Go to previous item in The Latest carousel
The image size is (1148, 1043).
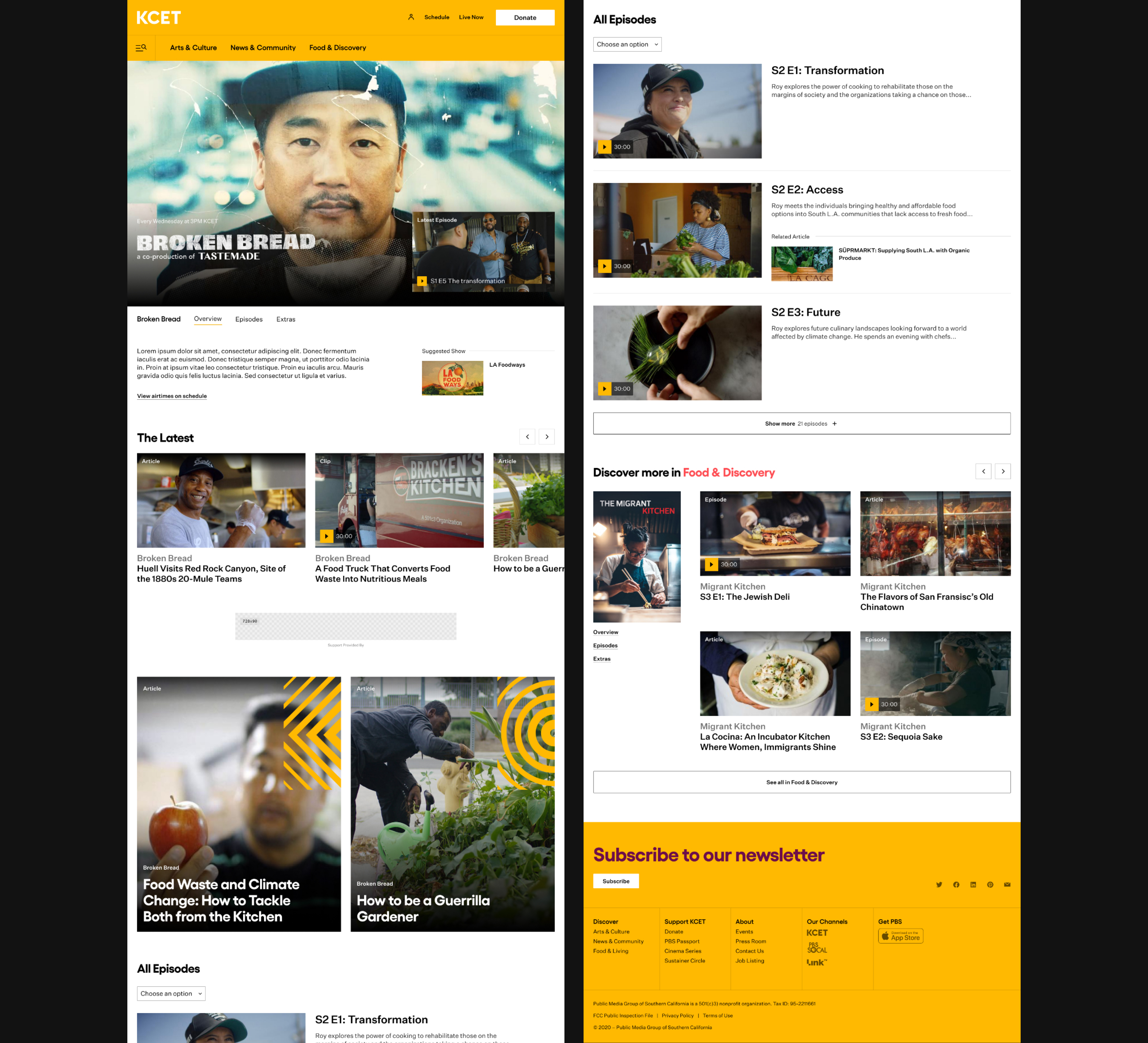527,437
